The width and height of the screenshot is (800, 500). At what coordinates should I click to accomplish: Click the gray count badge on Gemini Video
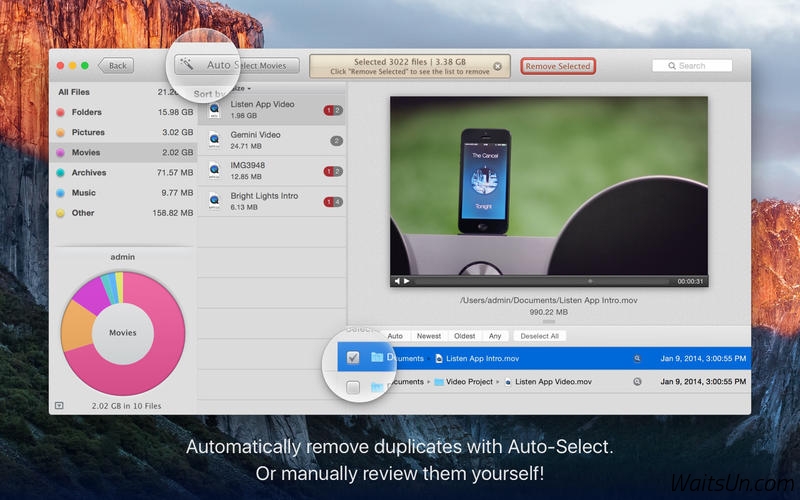pos(336,141)
